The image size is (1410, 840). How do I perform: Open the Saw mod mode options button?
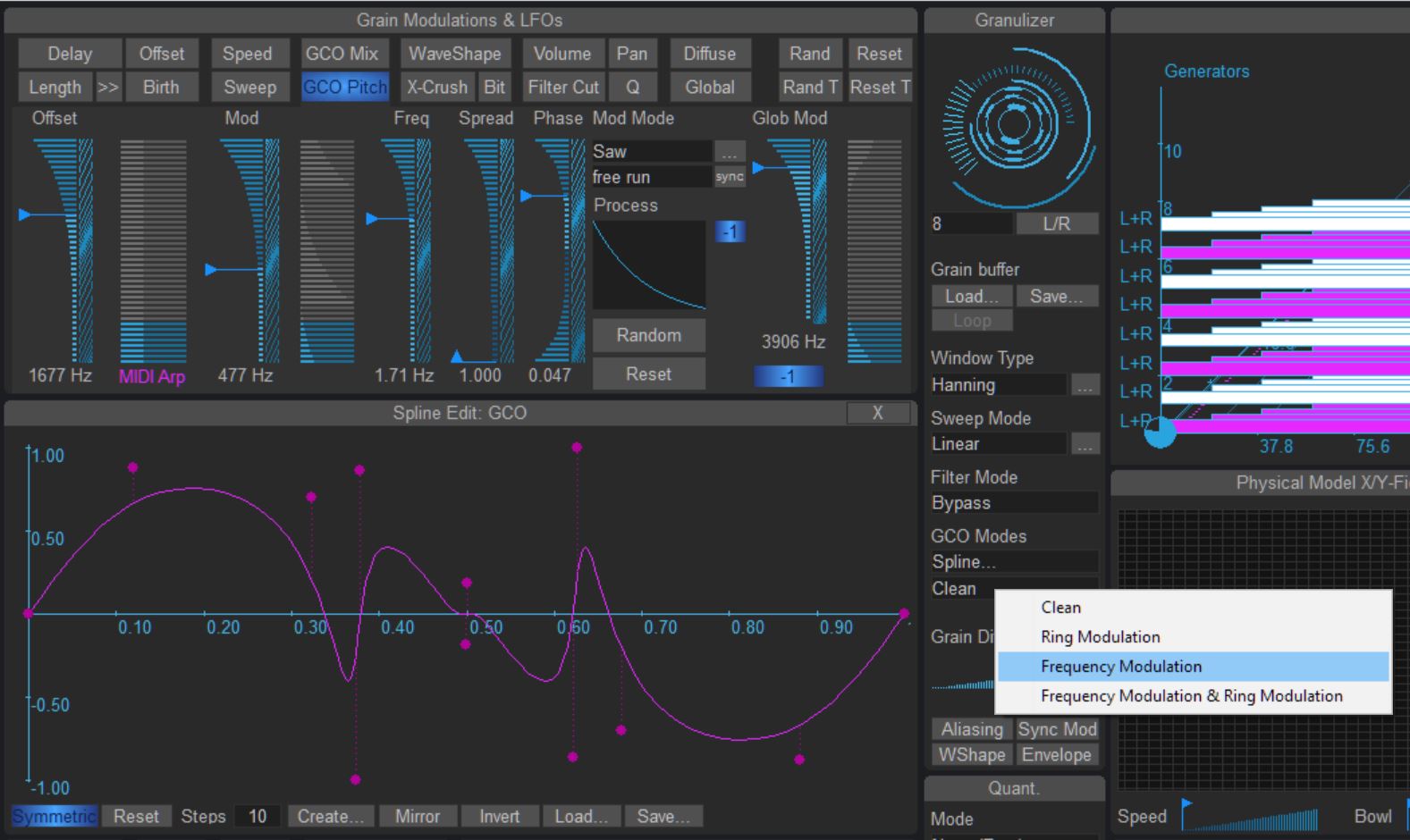[x=730, y=152]
